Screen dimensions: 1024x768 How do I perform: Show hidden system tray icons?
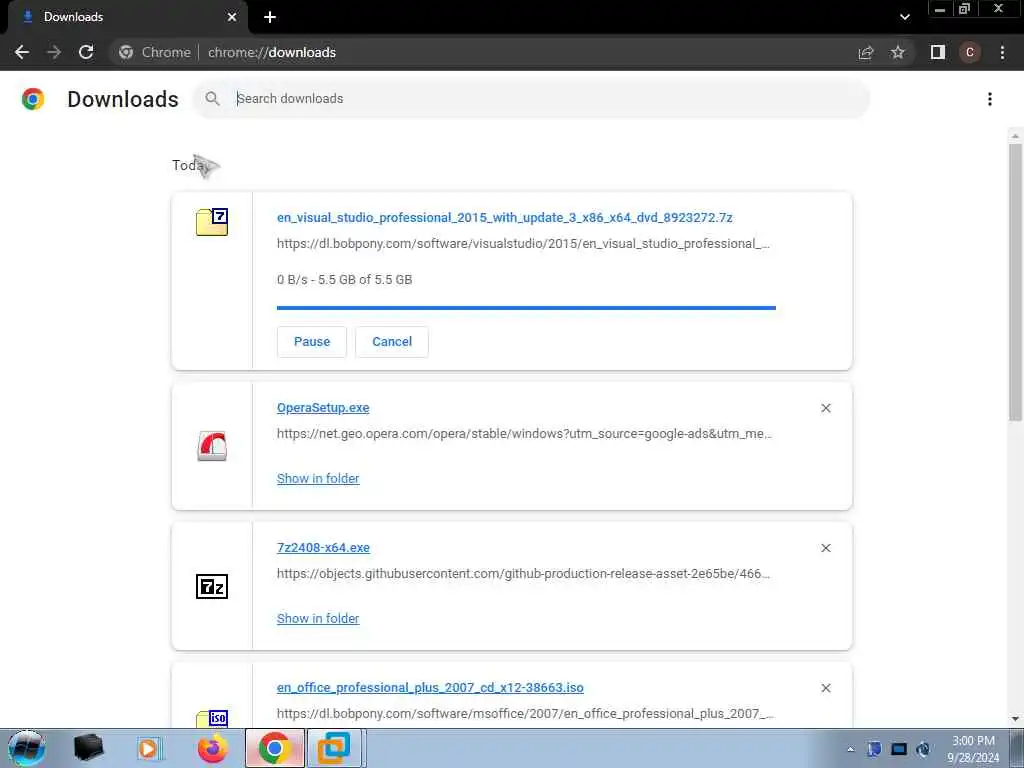tap(850, 749)
